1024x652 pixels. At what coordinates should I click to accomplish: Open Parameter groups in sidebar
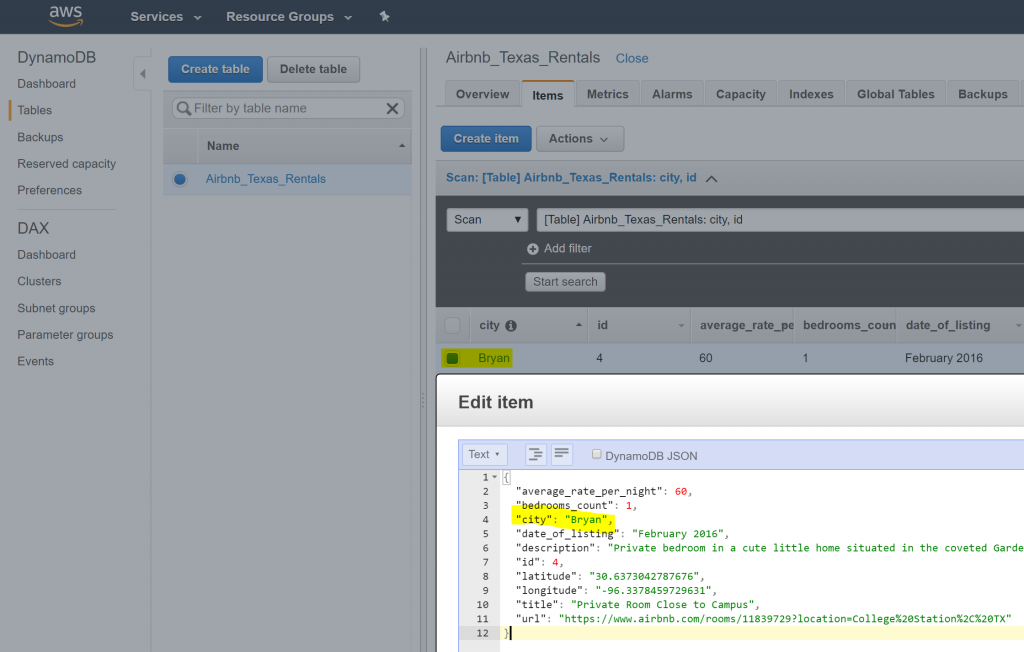pos(65,334)
